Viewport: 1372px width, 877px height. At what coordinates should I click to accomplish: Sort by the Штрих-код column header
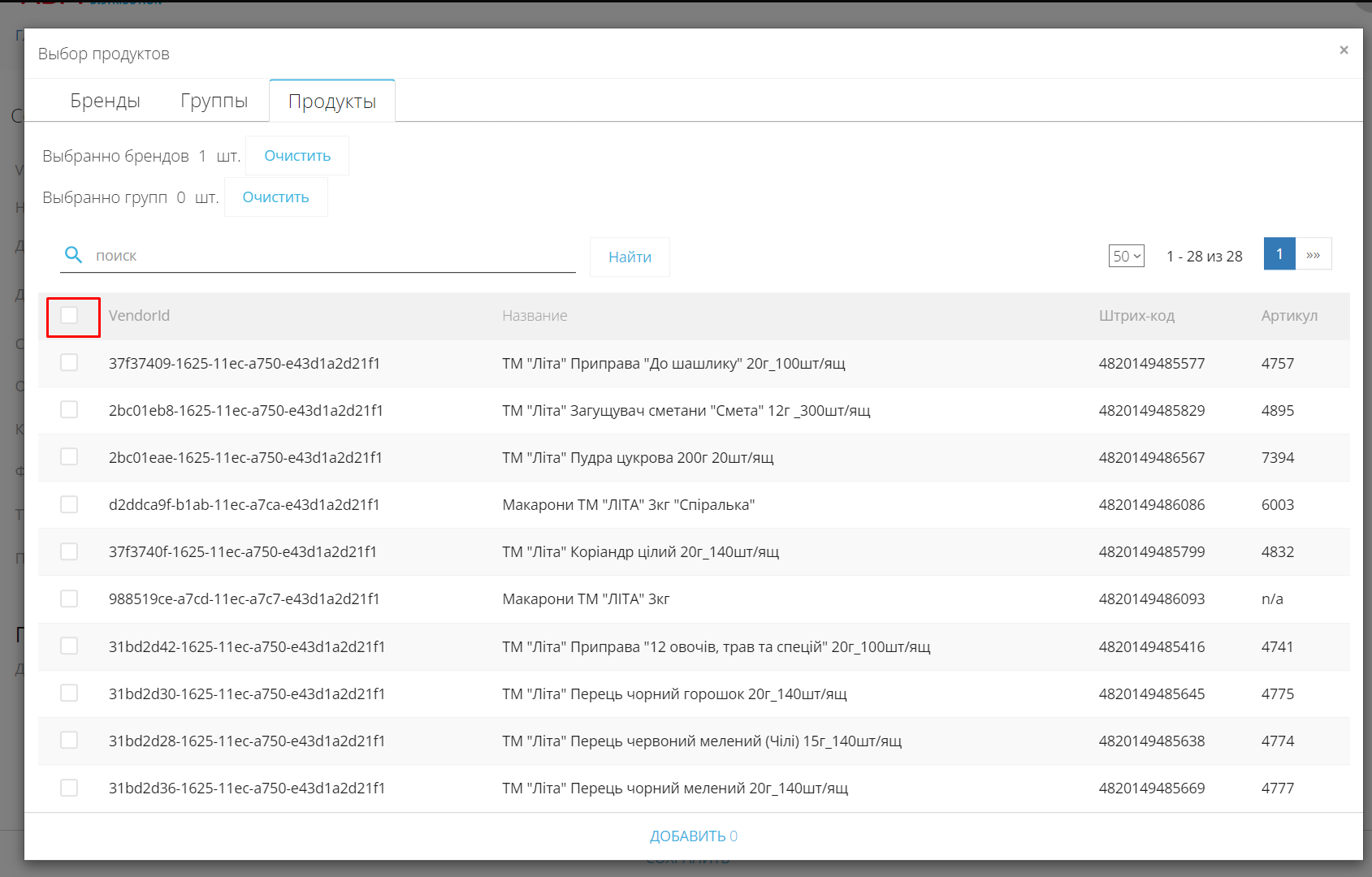[x=1136, y=315]
